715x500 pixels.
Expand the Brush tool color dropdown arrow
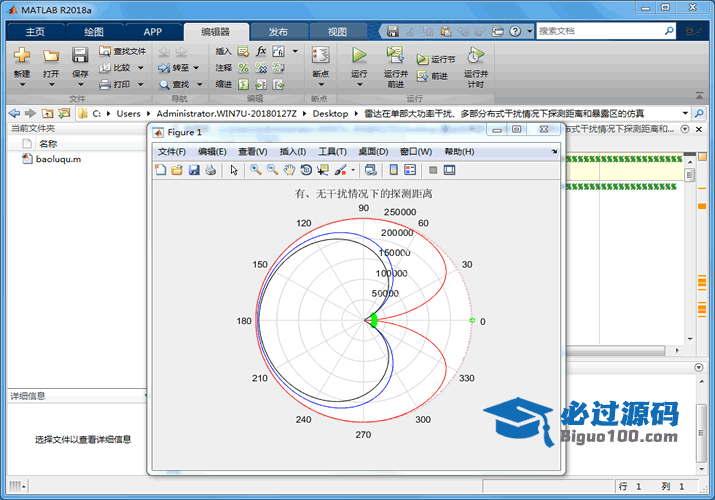(x=353, y=170)
